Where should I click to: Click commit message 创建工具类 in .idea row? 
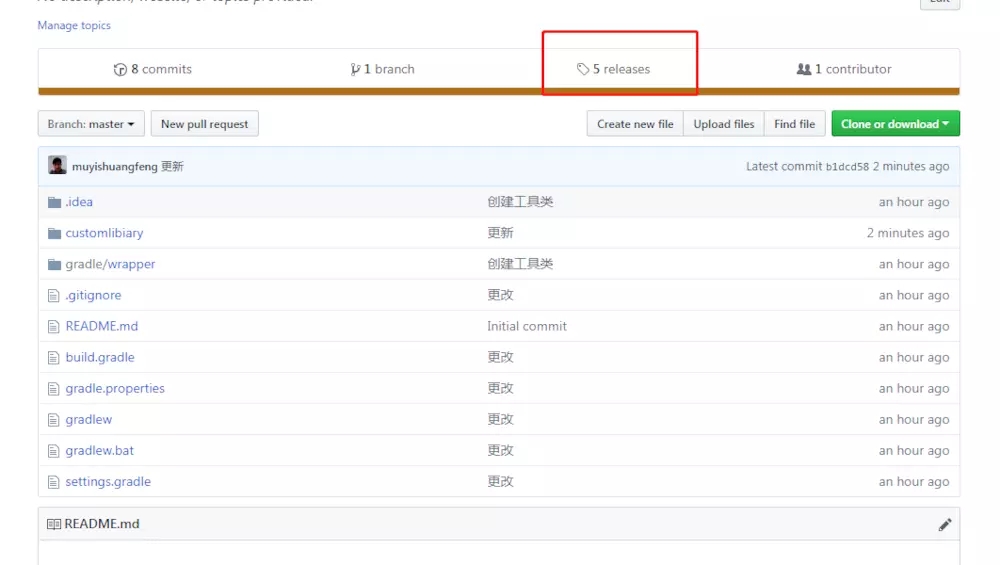click(520, 202)
